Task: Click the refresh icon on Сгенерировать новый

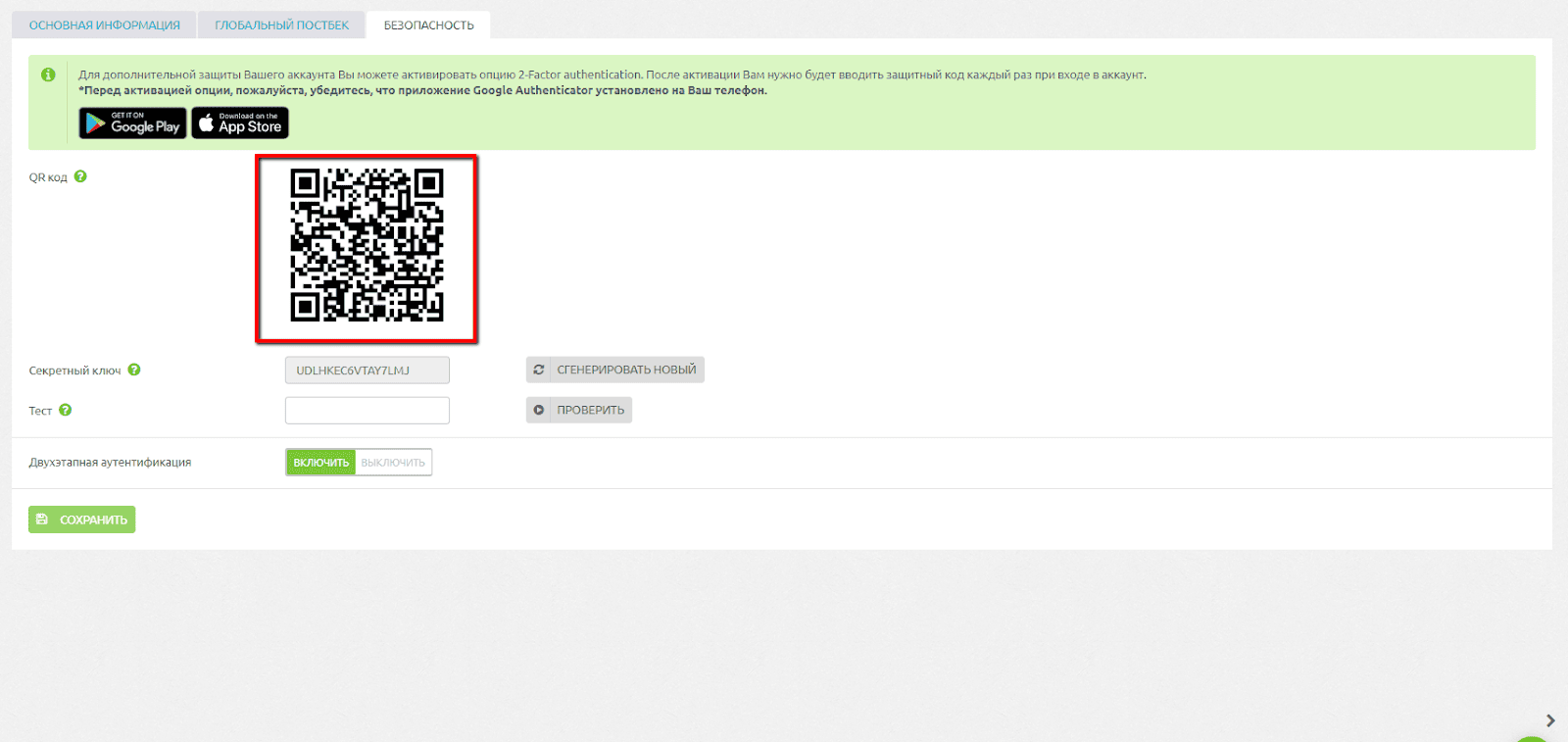Action: click(539, 370)
